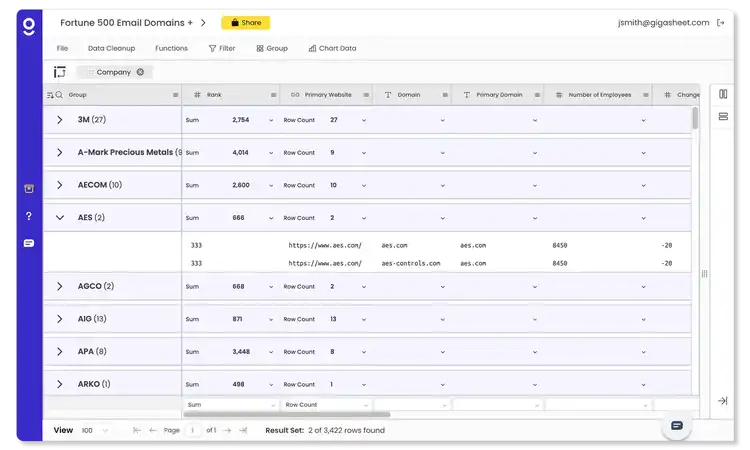Open Domain aggregation dropdown in AIG row
Screen dimensions: 750x450
click(442, 319)
